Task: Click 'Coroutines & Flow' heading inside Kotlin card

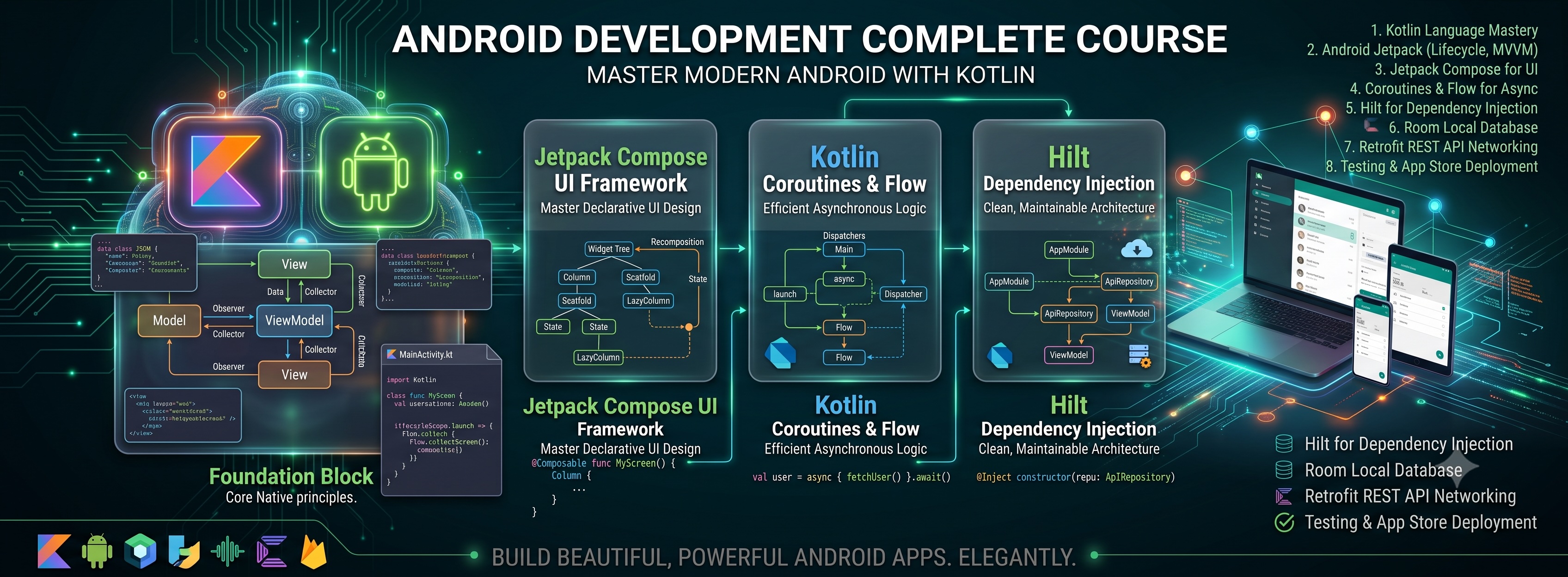Action: point(844,183)
